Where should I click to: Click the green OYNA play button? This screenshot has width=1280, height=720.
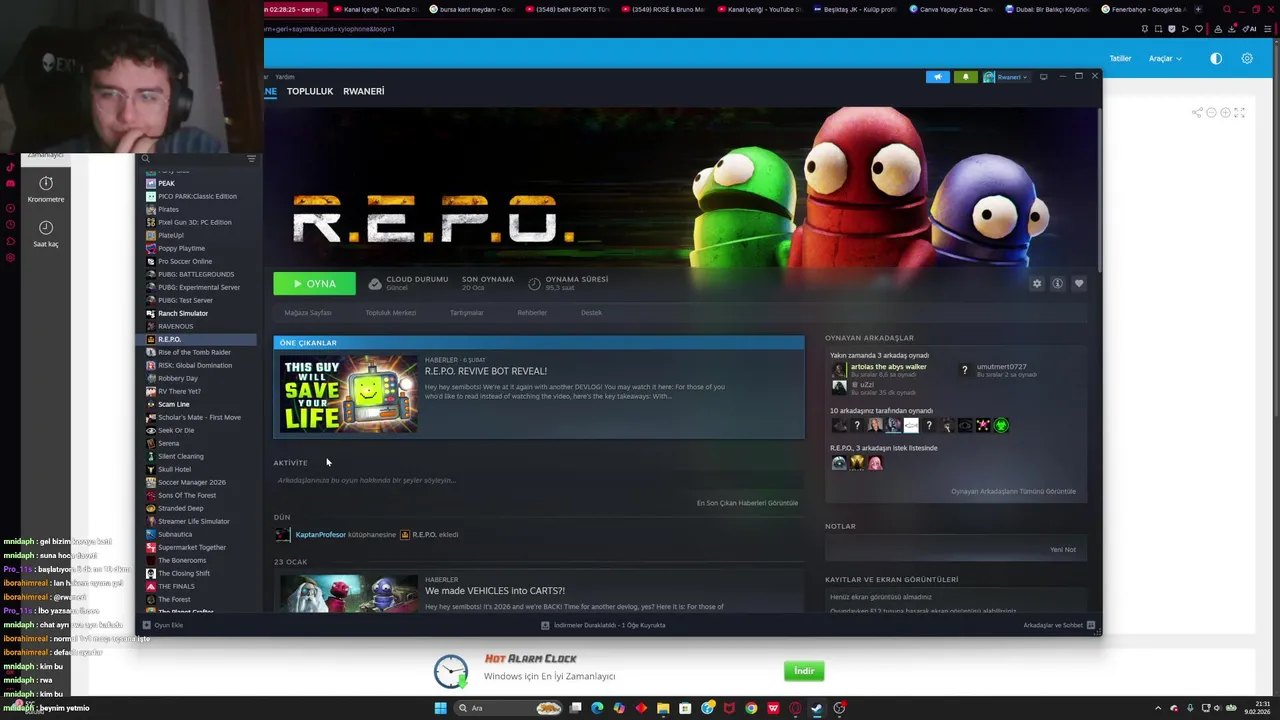click(x=314, y=284)
